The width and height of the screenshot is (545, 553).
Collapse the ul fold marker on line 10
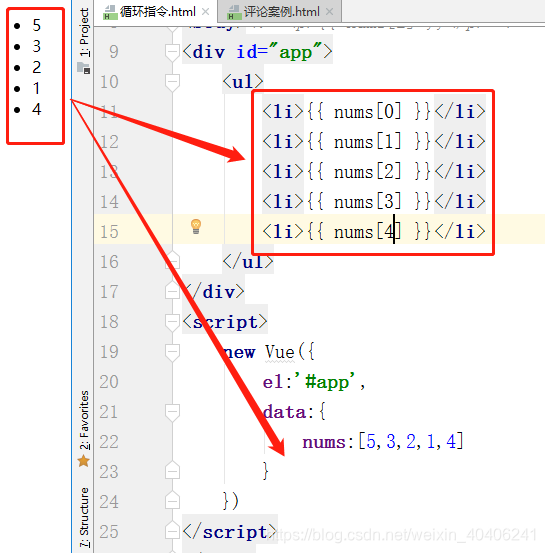point(172,83)
